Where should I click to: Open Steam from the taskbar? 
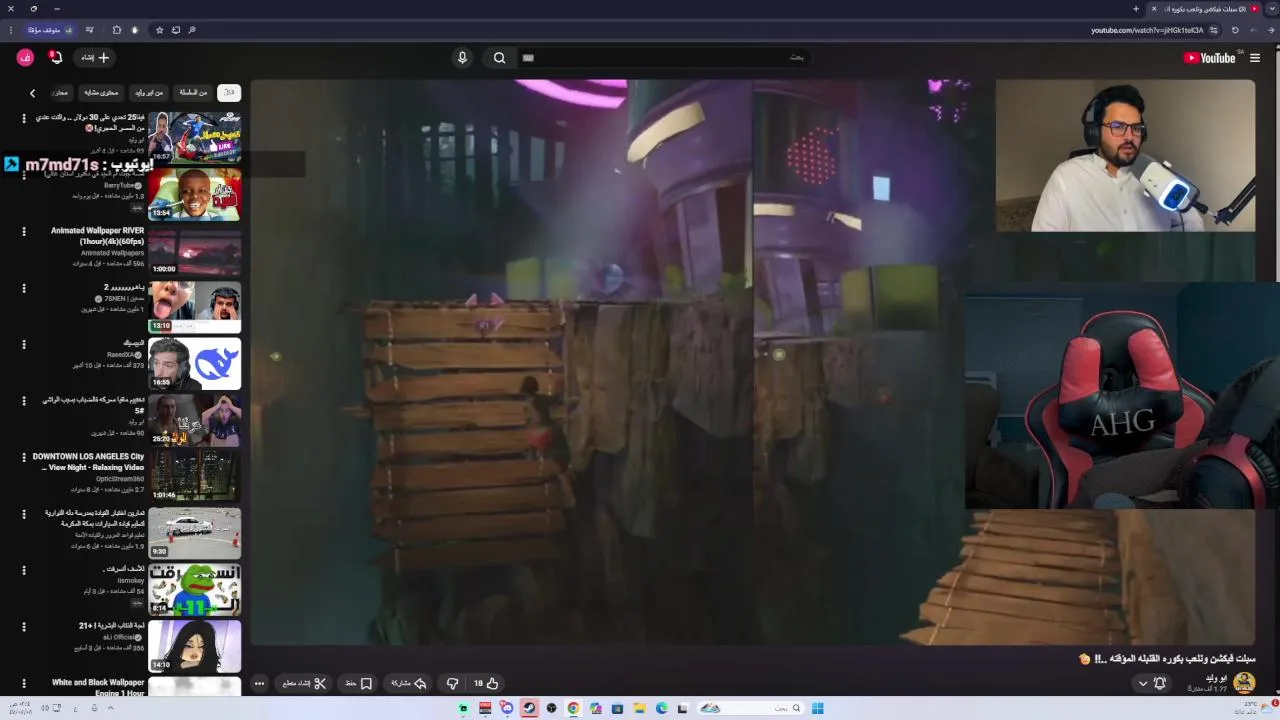tap(529, 708)
